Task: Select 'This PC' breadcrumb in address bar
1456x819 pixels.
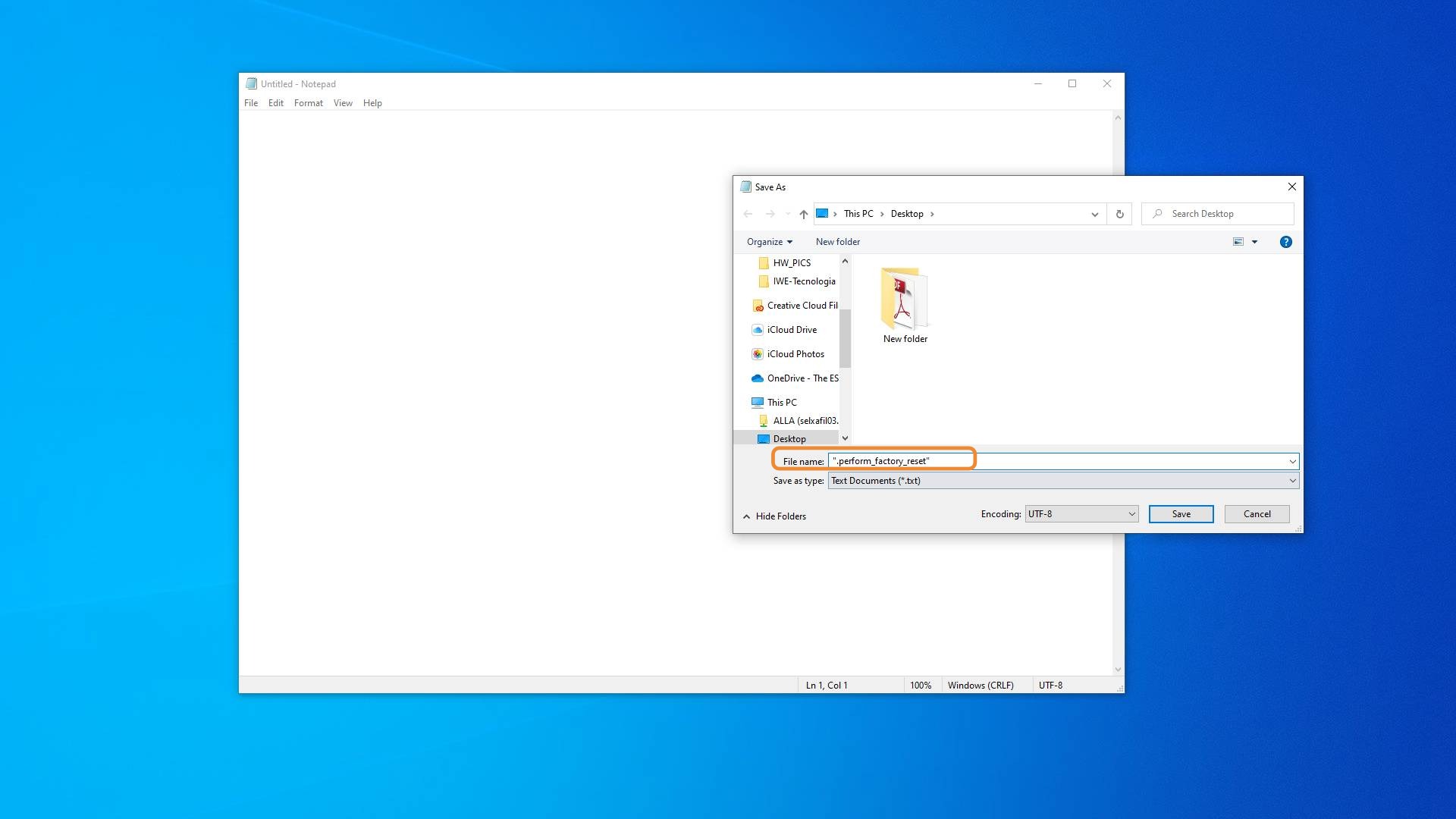Action: pos(858,214)
